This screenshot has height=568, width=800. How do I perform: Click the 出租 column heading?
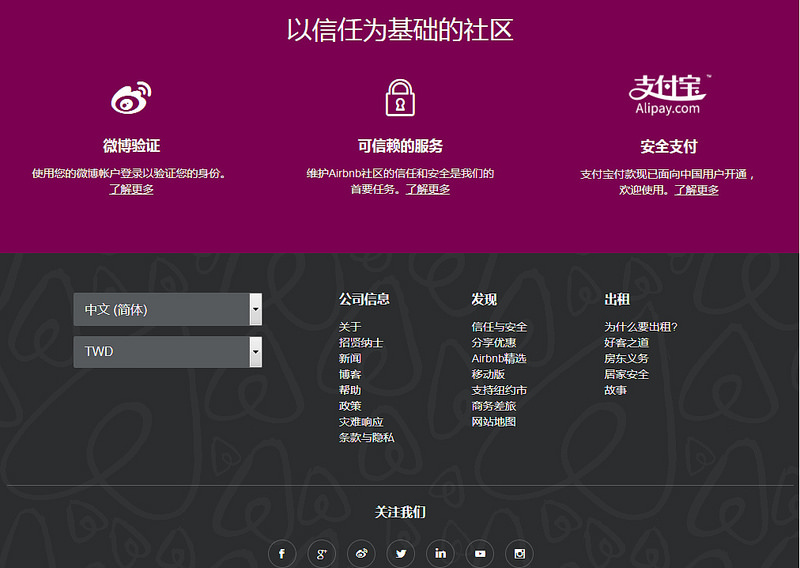(617, 299)
